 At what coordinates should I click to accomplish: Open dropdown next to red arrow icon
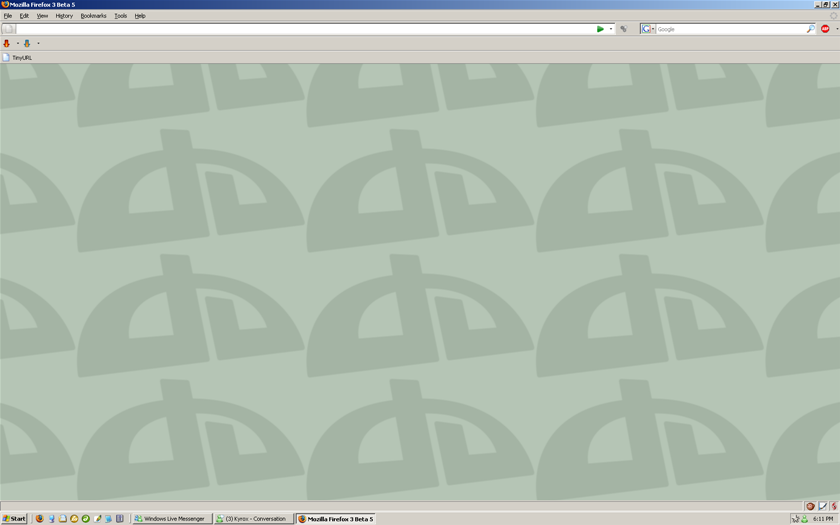coord(18,43)
